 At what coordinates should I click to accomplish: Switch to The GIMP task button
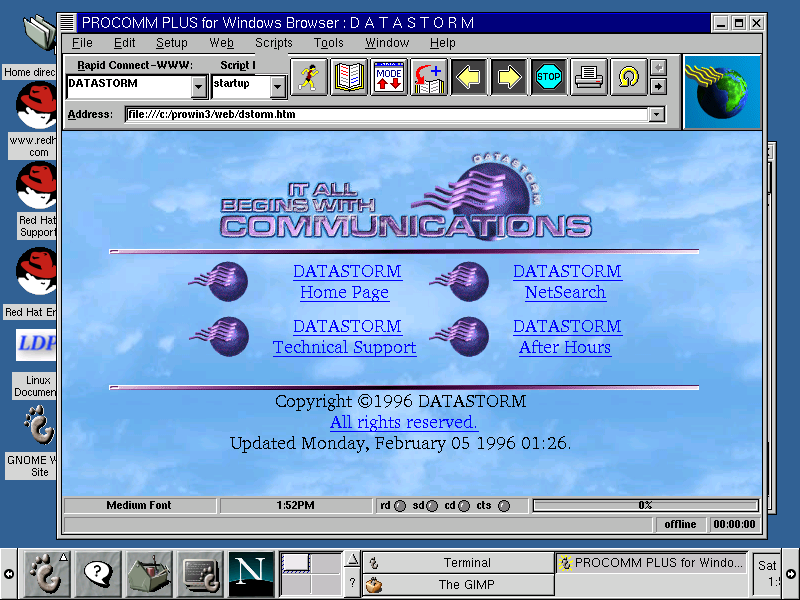(458, 585)
